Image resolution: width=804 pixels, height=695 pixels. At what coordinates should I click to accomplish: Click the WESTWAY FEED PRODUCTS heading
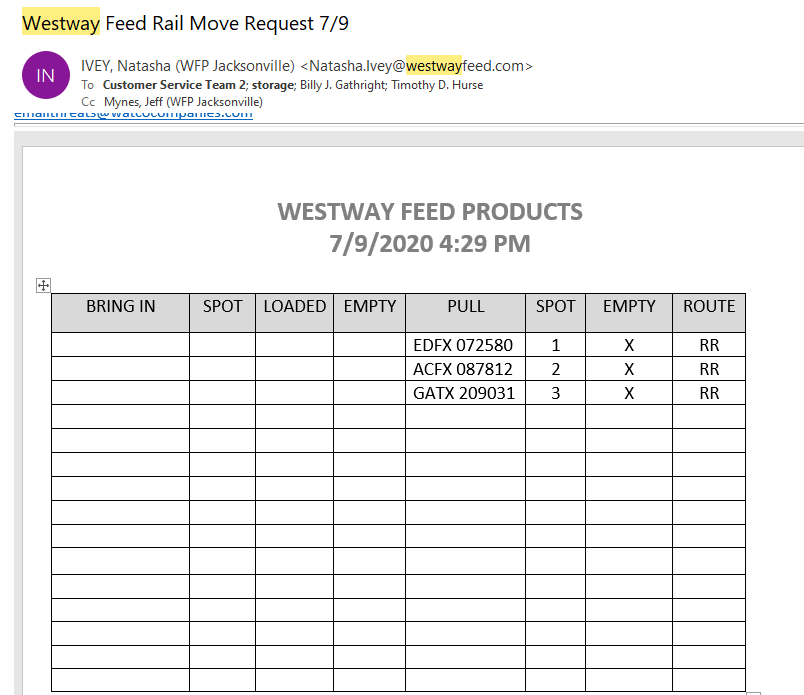pyautogui.click(x=430, y=211)
